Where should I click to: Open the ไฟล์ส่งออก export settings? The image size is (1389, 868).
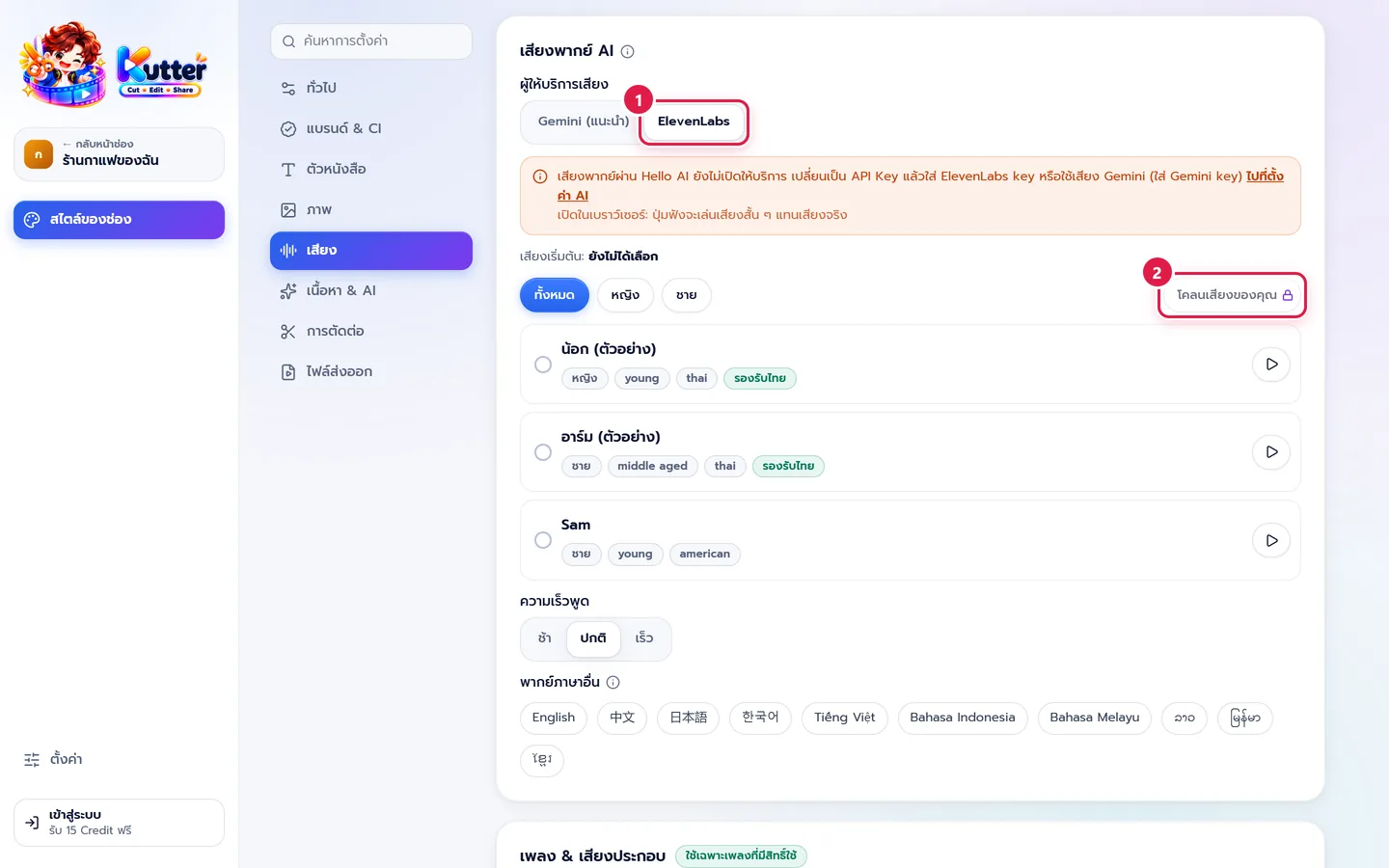tap(371, 371)
